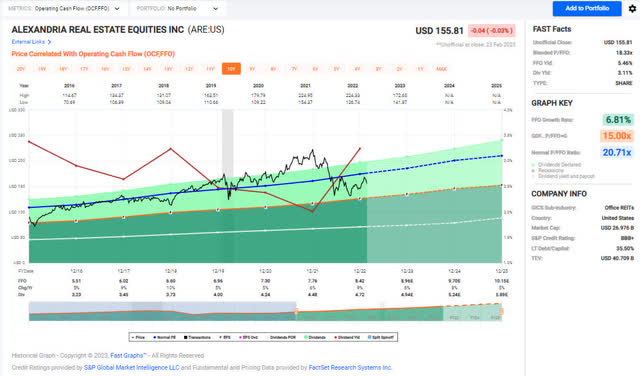Toggle the Normal PE legend entry
Screen dimensions: 640x376
[164, 337]
